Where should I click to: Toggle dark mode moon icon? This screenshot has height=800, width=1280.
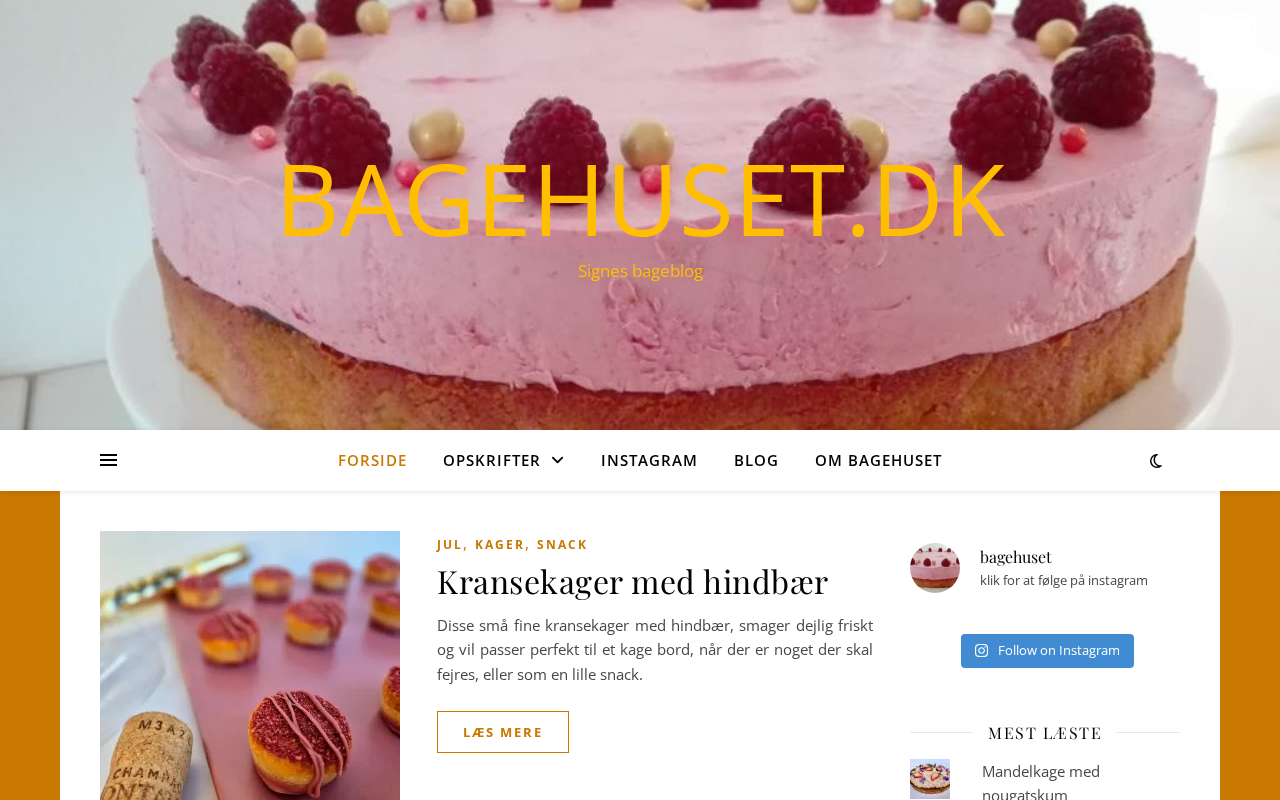click(1156, 461)
